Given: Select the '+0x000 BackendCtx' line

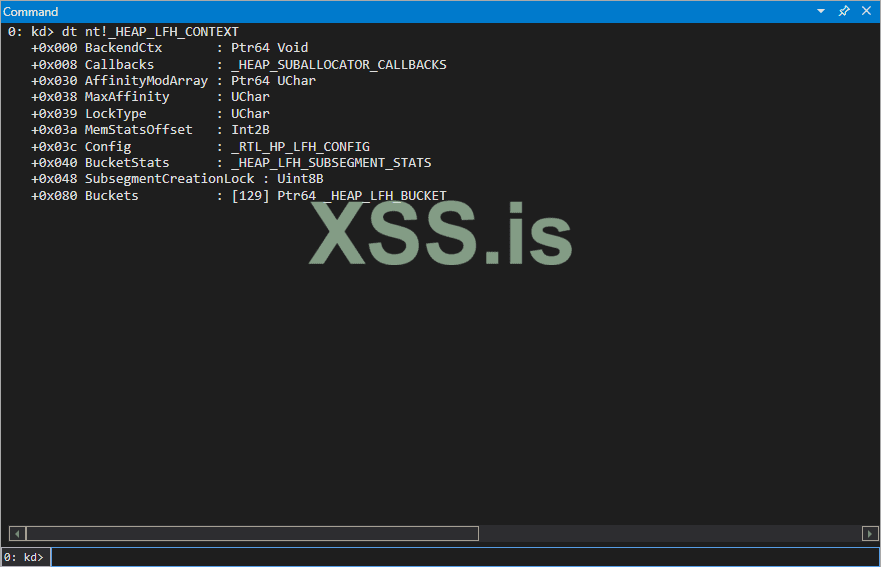Looking at the screenshot, I should tap(170, 48).
